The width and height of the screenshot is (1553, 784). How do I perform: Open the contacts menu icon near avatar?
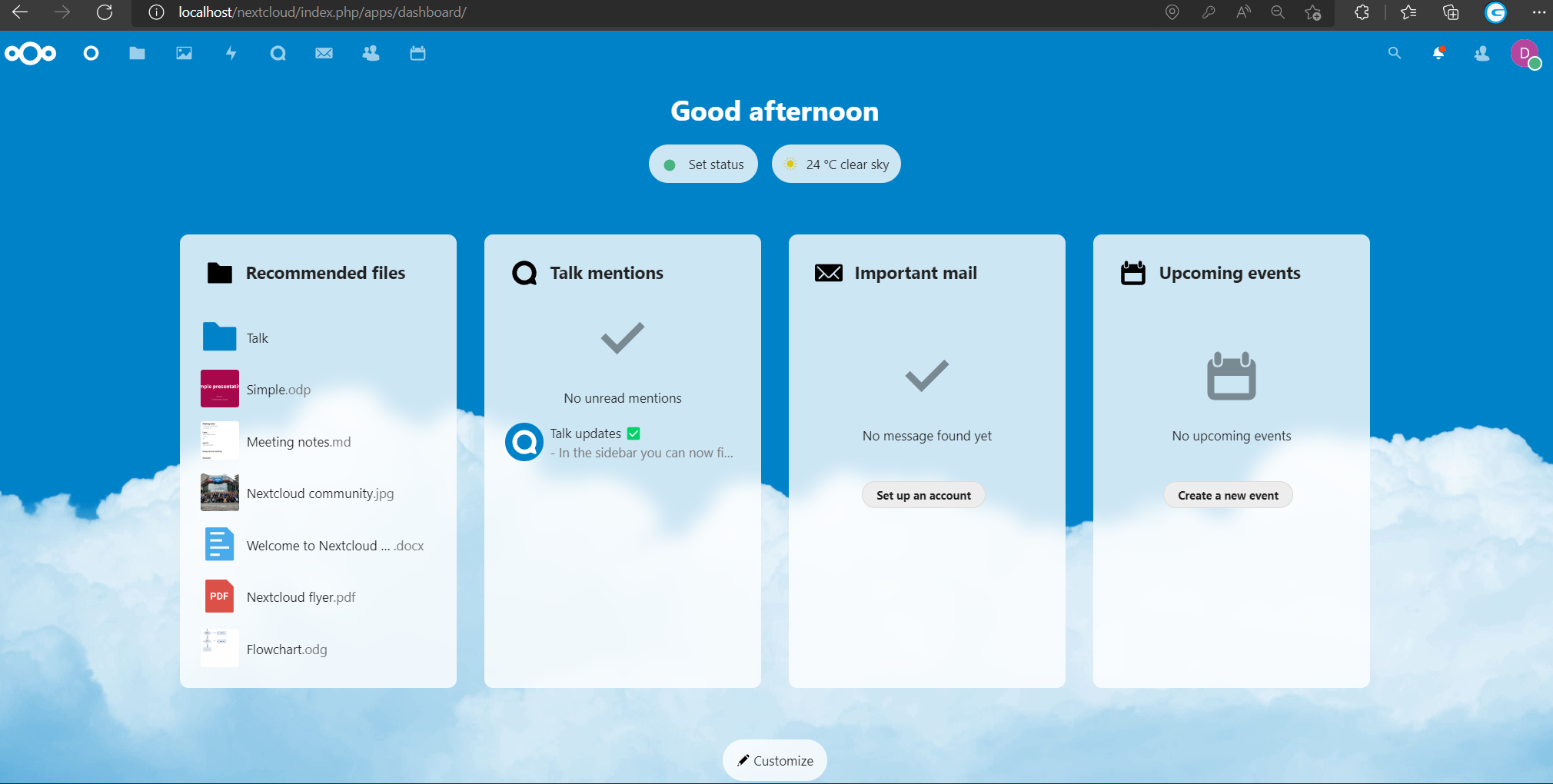pos(1482,53)
